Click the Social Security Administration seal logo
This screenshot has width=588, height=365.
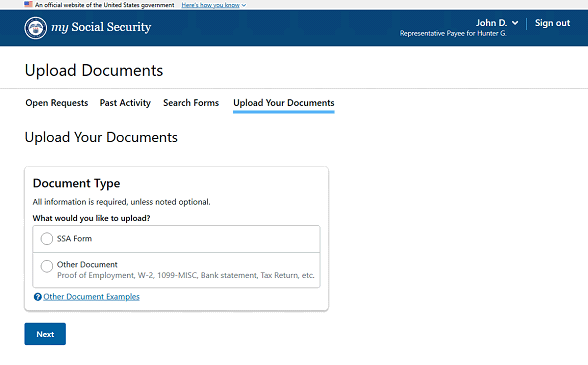36,28
